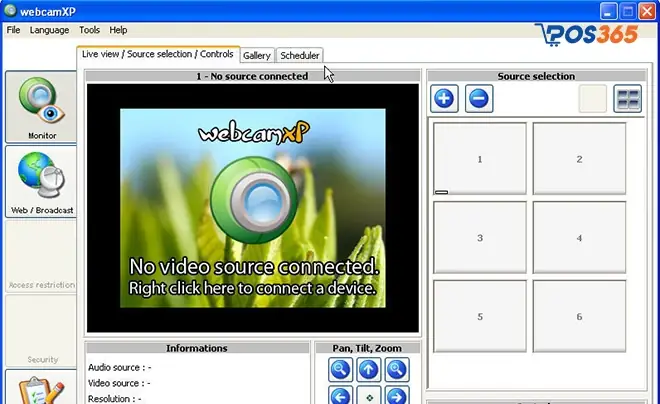Open the Security section in the sidebar
Screen dimensions: 660x404
point(41,330)
